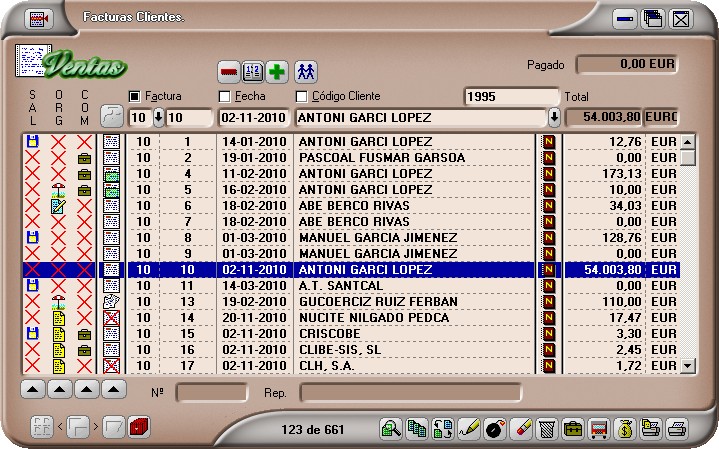Enable the Factura sort checkbox

(135, 96)
